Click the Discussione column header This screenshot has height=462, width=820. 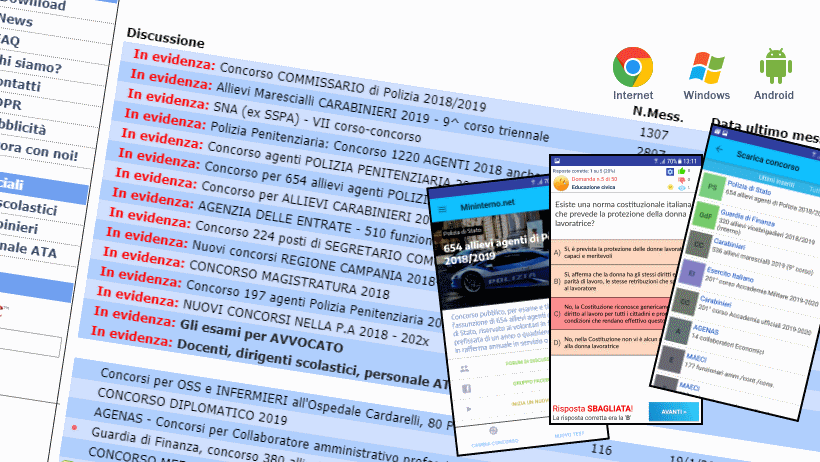coord(166,37)
